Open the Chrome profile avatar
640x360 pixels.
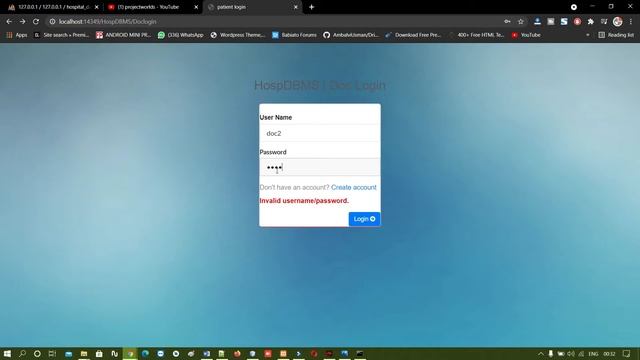coord(618,22)
